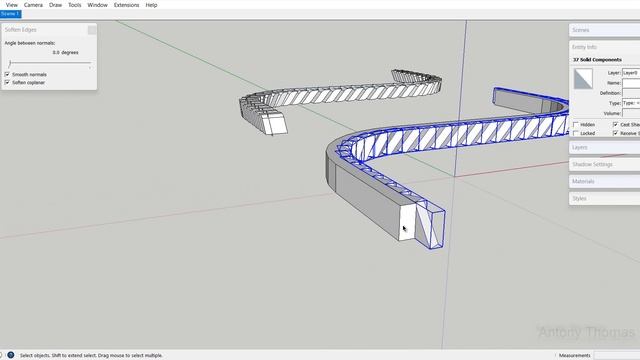Close the Soften Edges dialog
640x360 pixels.
92,30
